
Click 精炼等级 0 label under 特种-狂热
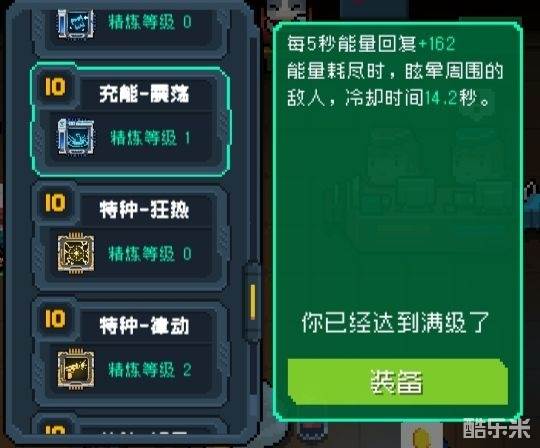[150, 254]
